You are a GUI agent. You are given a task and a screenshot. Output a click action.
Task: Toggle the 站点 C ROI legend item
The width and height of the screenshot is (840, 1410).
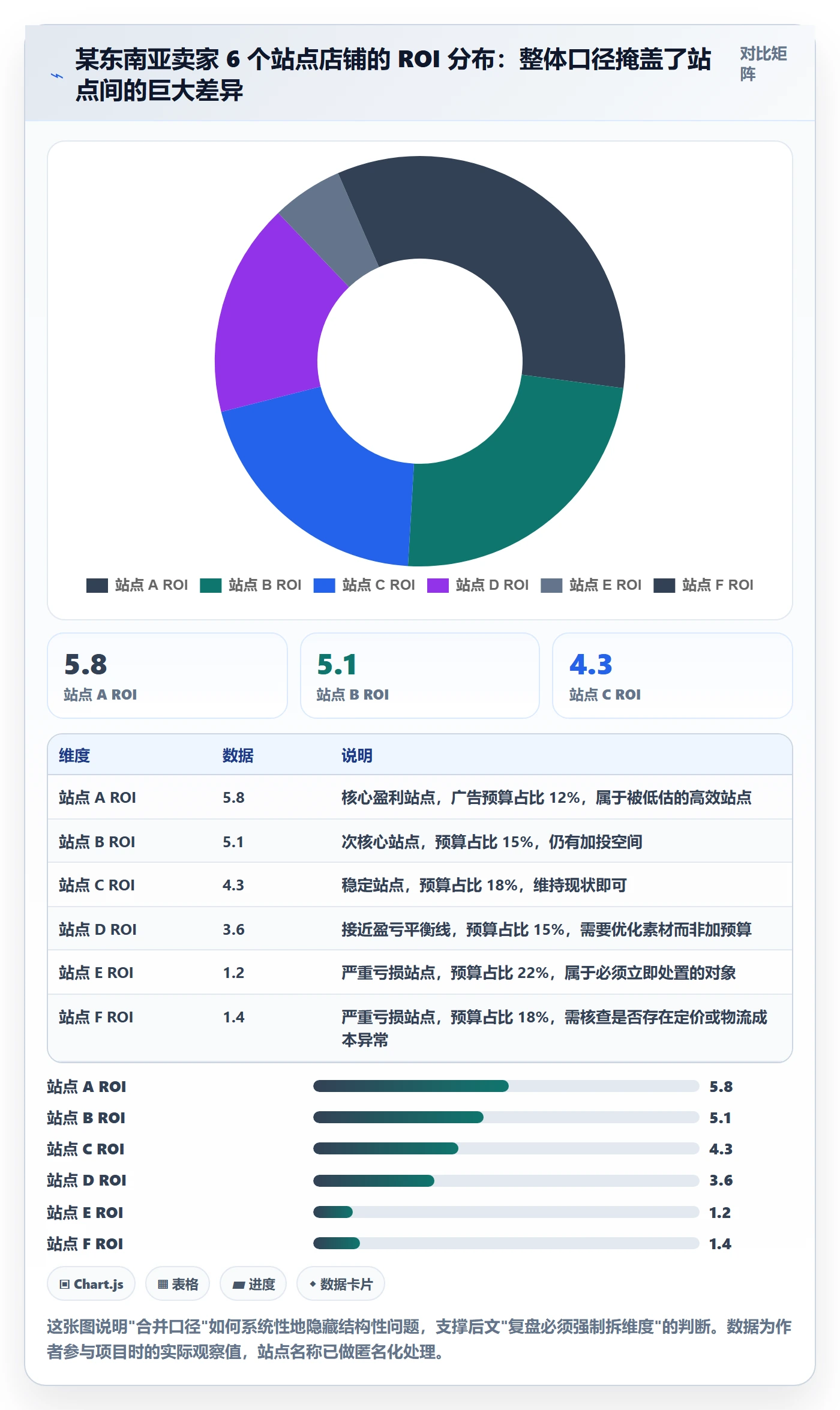pos(364,585)
